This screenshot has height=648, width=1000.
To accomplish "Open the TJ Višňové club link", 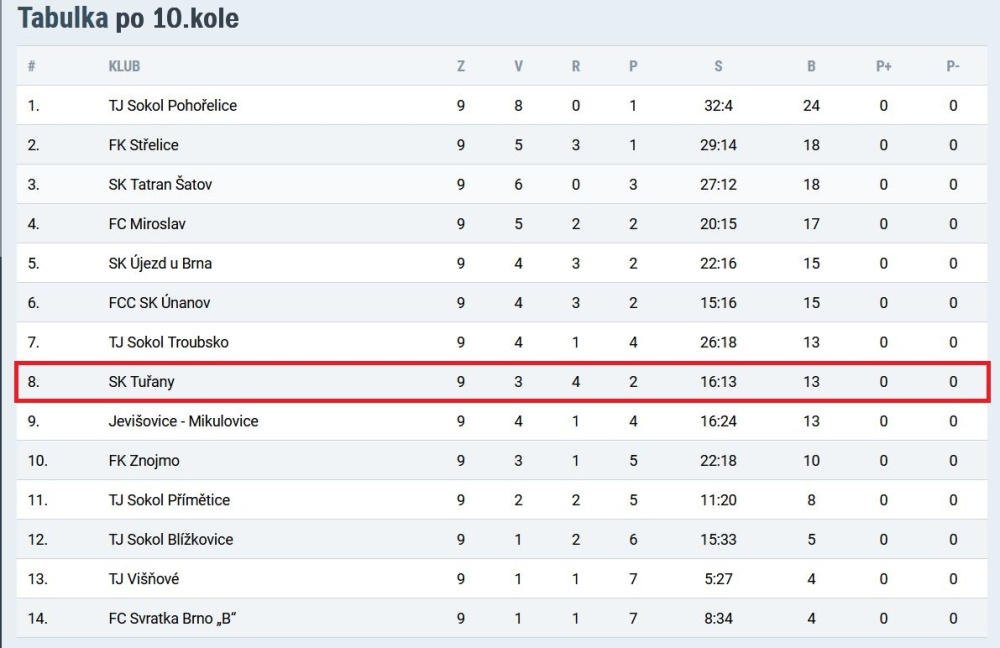I will [143, 579].
